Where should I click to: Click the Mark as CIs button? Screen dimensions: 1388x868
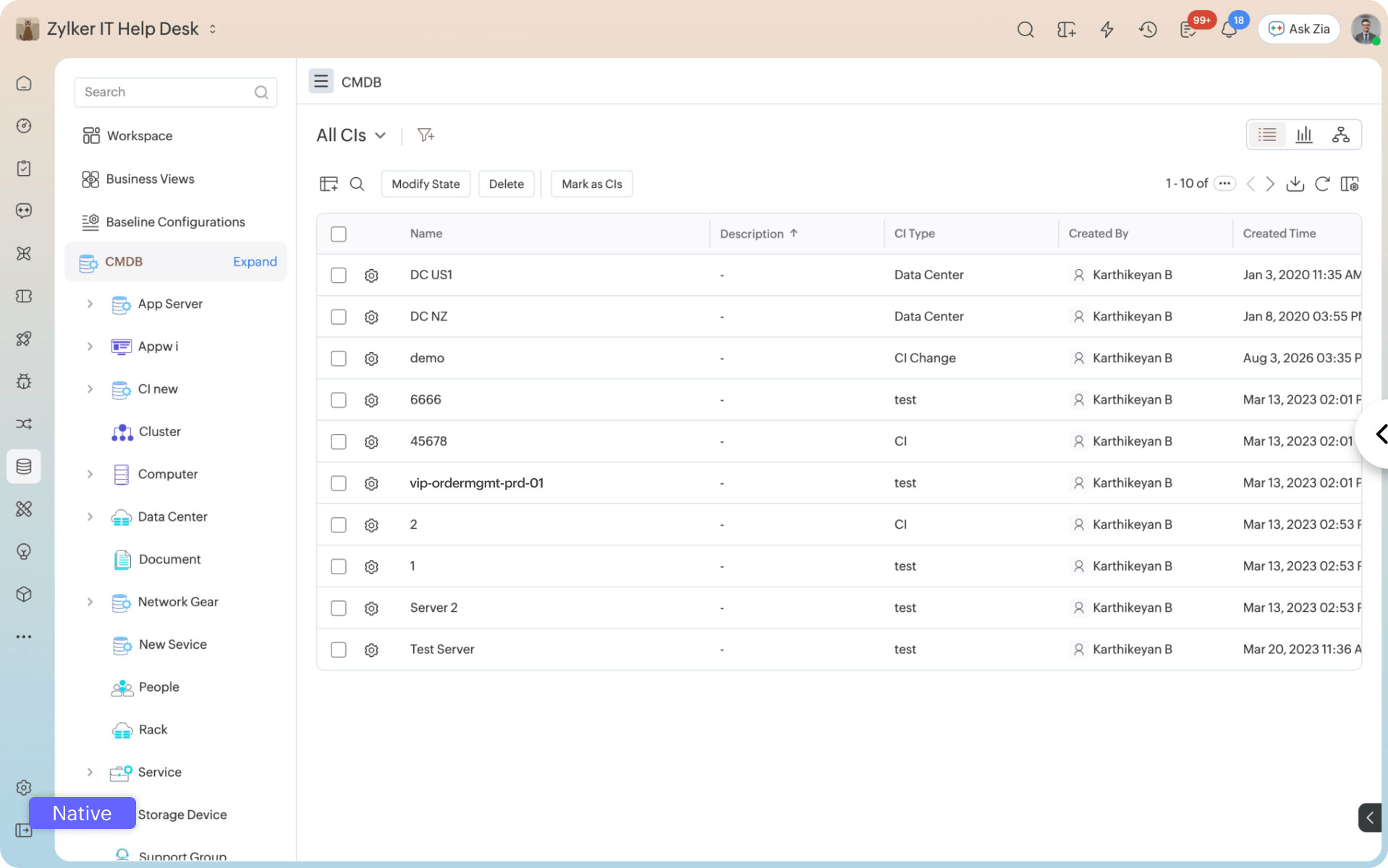pyautogui.click(x=591, y=184)
